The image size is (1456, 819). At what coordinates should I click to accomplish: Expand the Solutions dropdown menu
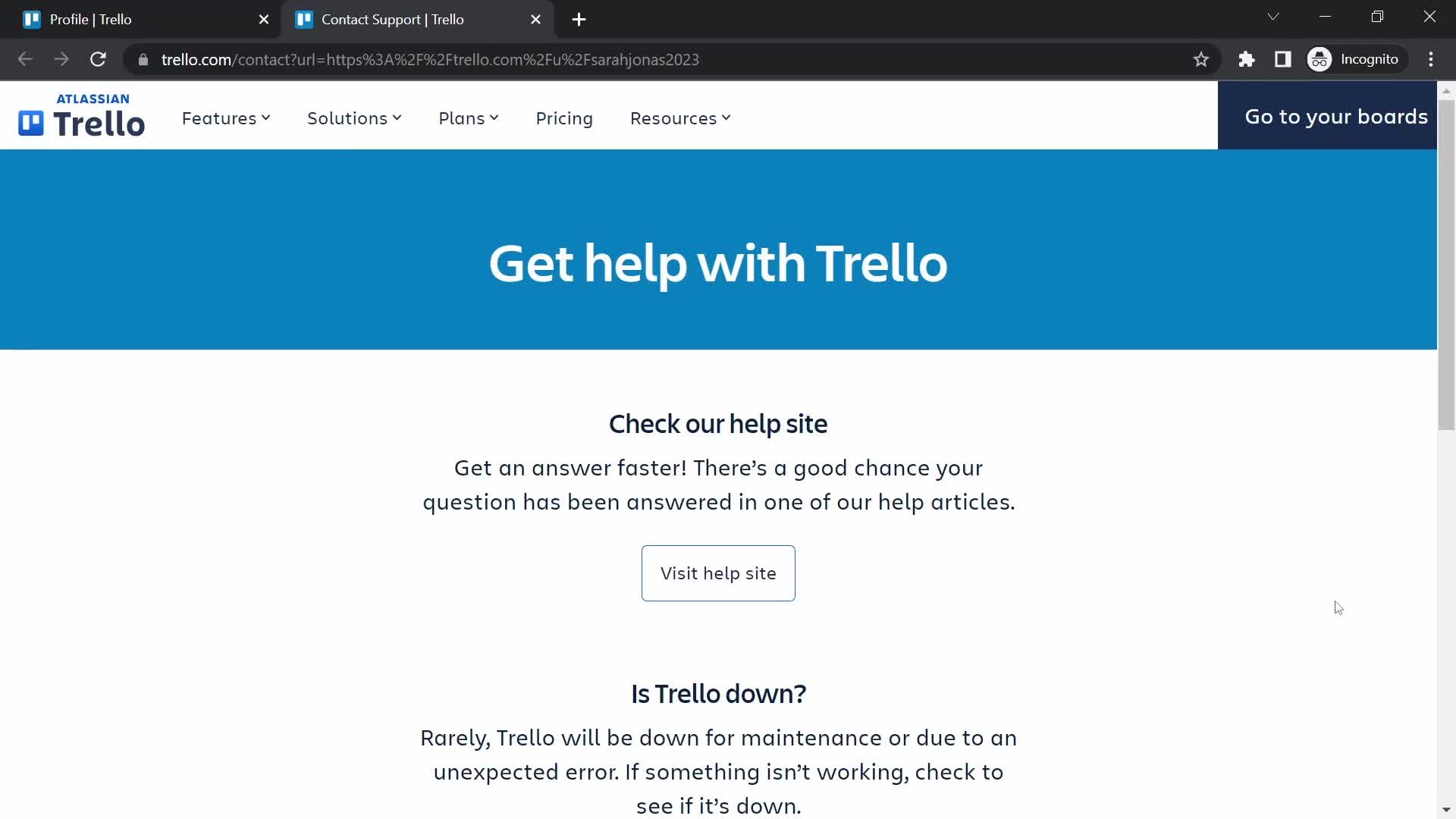point(355,118)
